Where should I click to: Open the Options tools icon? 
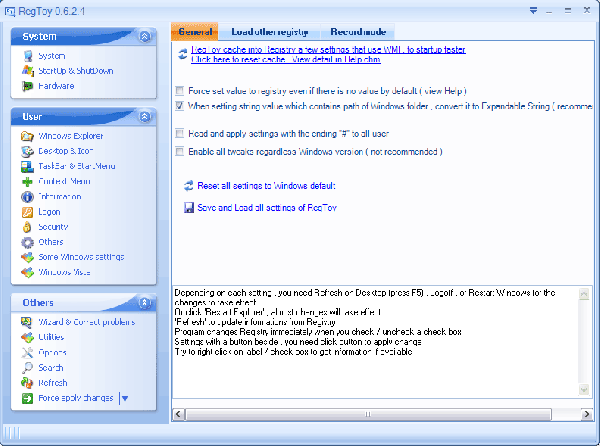point(28,353)
